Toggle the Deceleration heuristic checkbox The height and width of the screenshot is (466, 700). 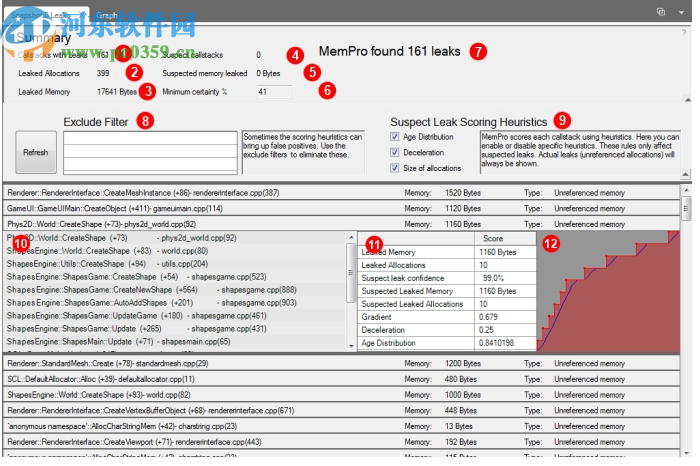[x=395, y=152]
